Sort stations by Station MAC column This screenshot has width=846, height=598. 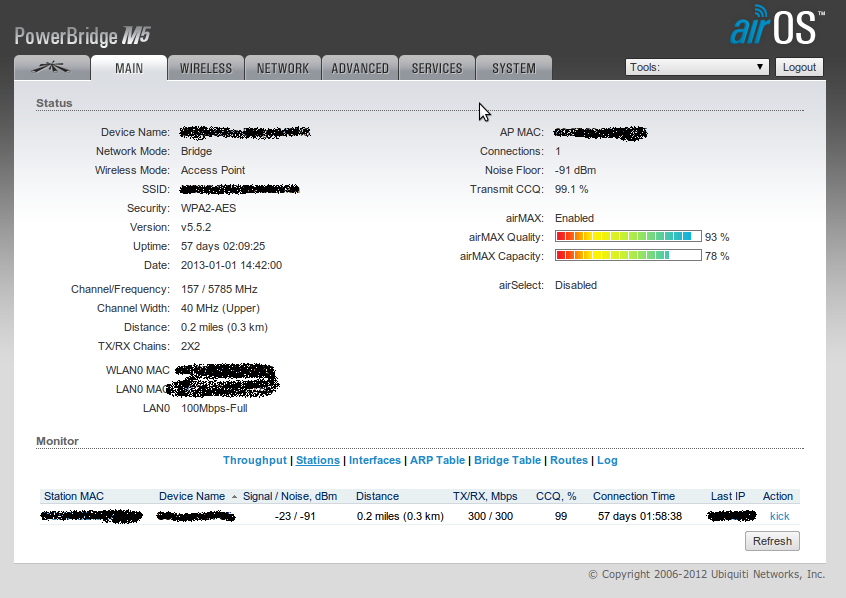(x=74, y=497)
